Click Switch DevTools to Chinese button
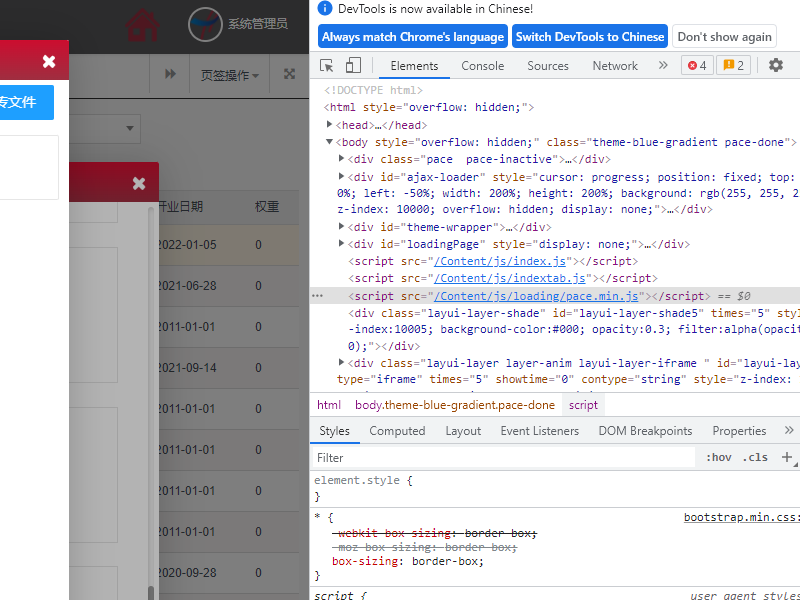The height and width of the screenshot is (600, 800). click(589, 37)
